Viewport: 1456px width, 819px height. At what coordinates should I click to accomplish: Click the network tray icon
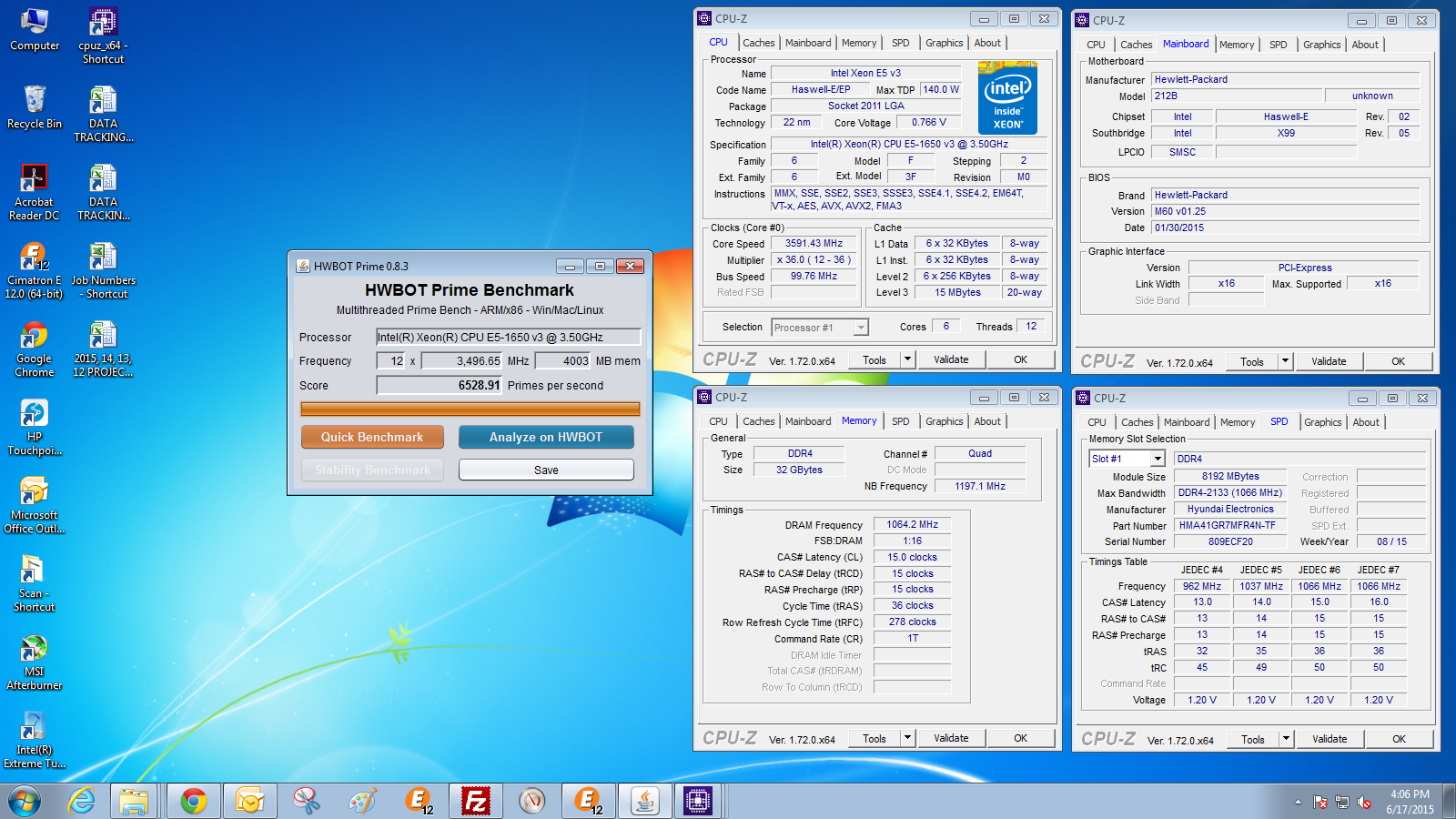(x=1342, y=802)
